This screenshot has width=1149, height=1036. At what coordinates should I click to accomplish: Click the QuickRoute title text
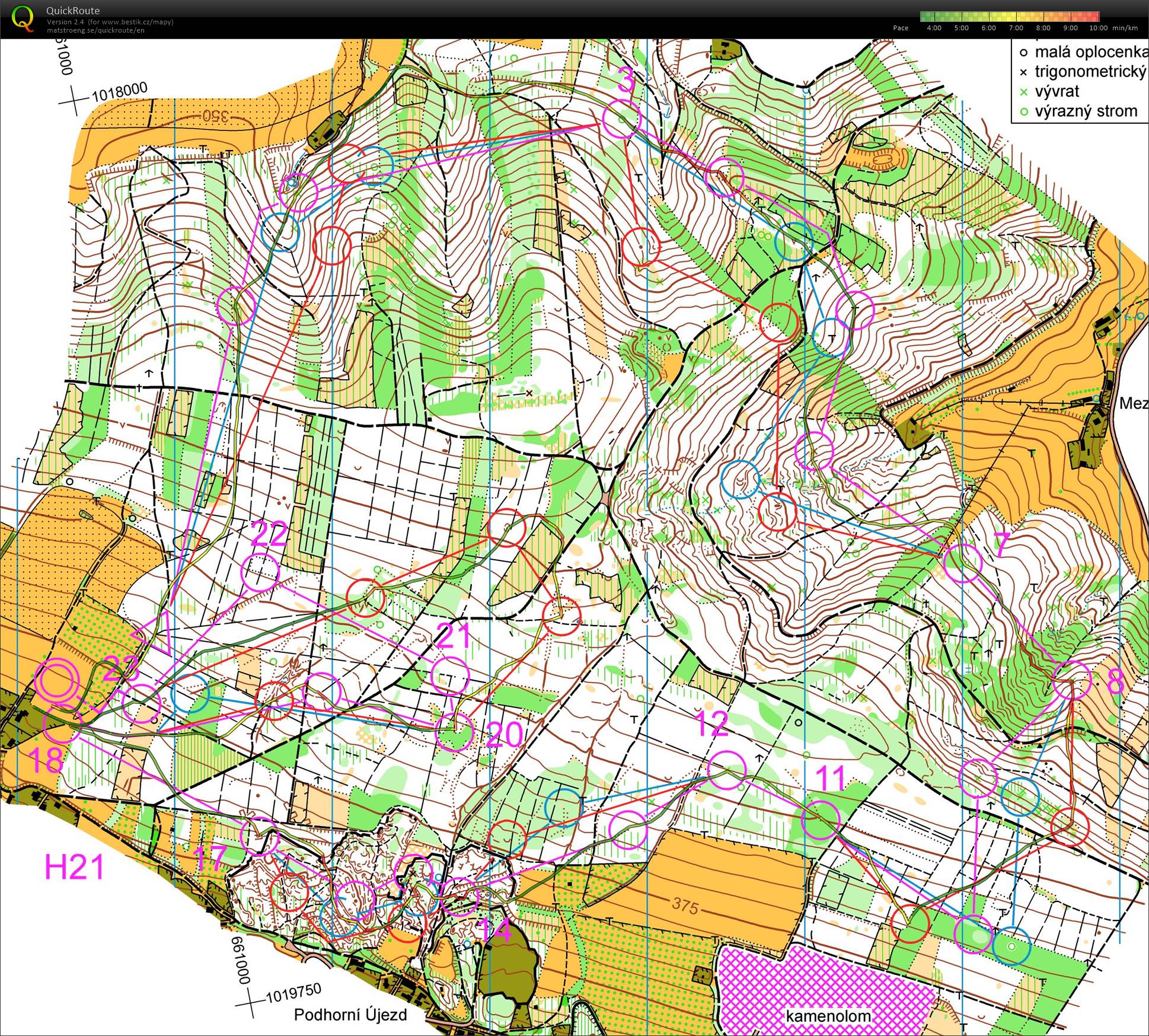[73, 11]
